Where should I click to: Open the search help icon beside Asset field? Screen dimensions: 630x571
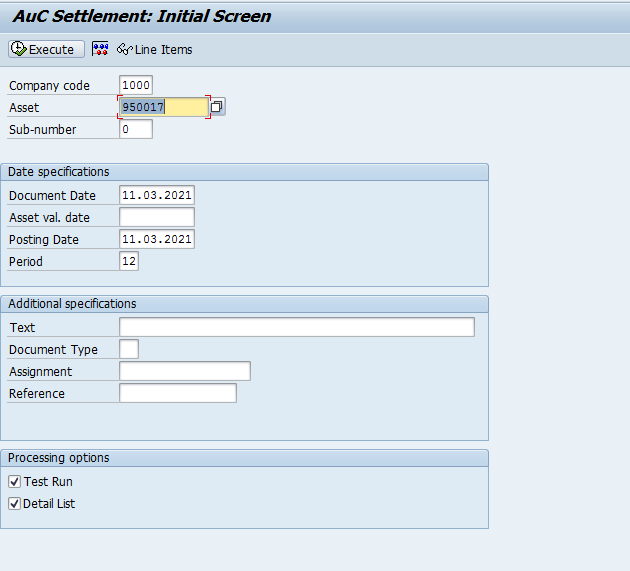(x=217, y=107)
